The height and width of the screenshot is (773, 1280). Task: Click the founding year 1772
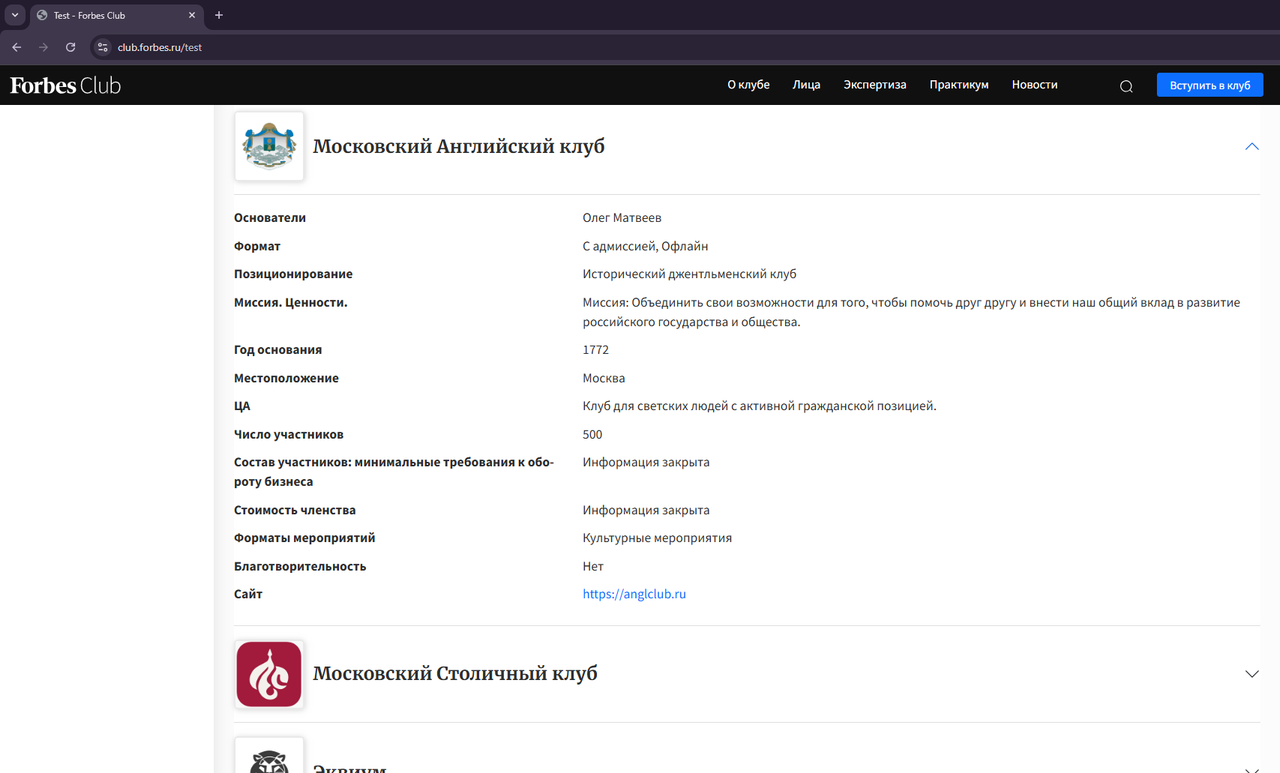pyautogui.click(x=596, y=350)
